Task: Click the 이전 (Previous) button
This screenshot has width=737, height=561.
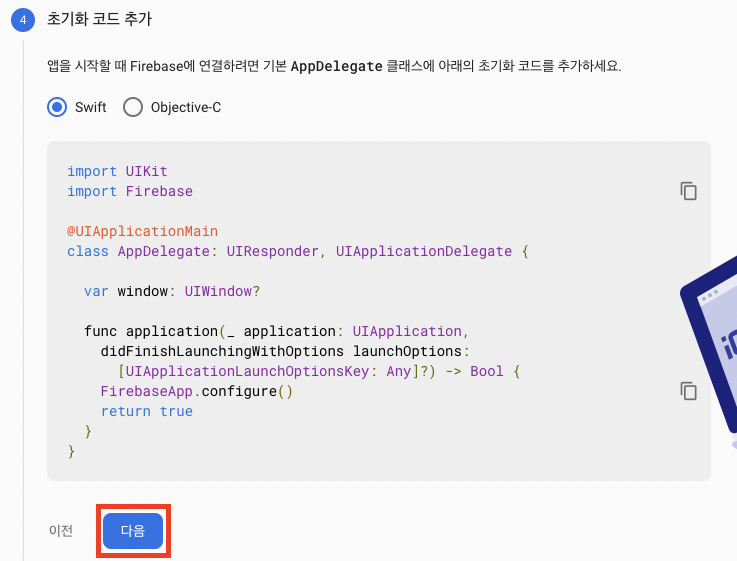Action: click(61, 531)
